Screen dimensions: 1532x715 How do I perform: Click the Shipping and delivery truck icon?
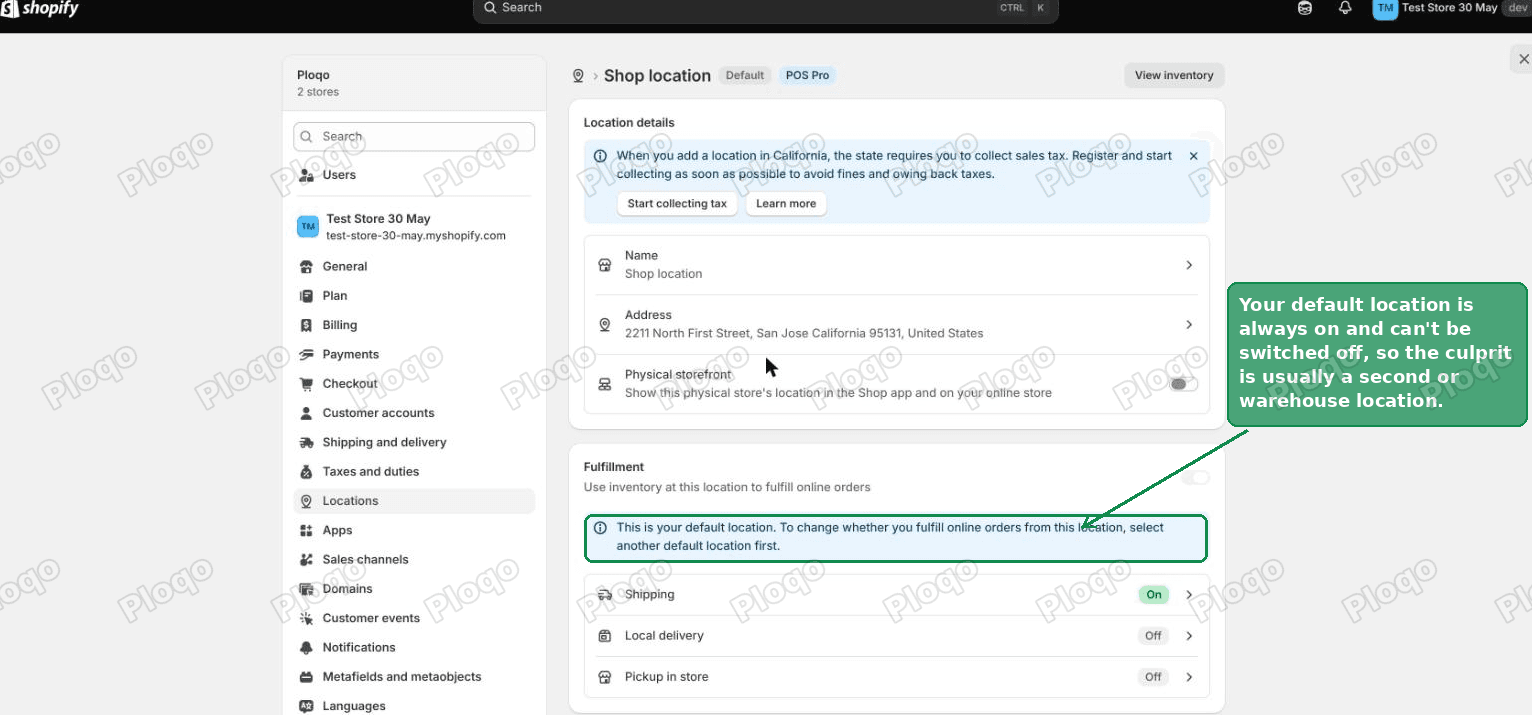(x=307, y=442)
